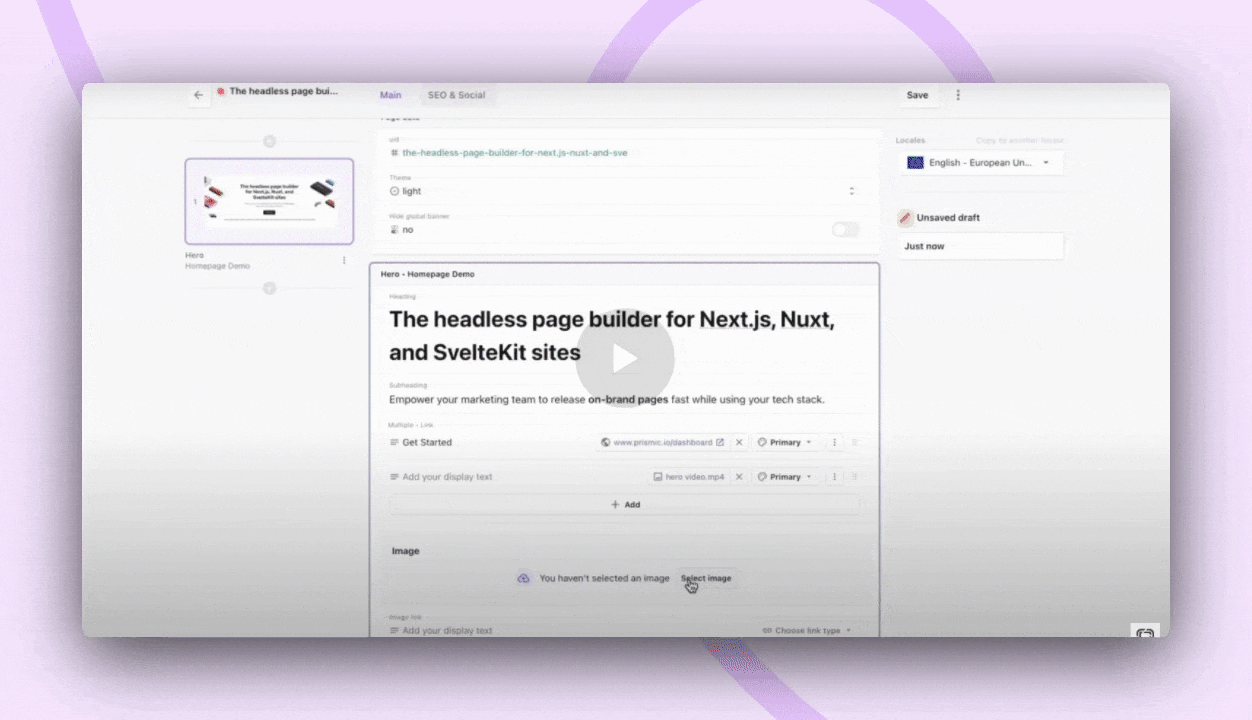
Task: Click the drag handle on Add your display text
Action: (x=392, y=477)
